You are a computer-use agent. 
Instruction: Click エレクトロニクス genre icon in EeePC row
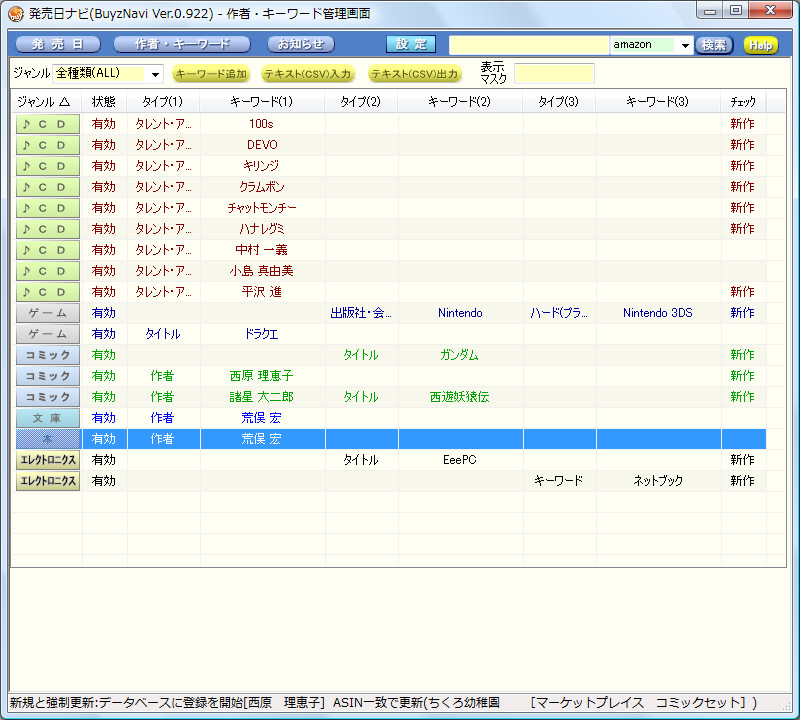click(47, 460)
